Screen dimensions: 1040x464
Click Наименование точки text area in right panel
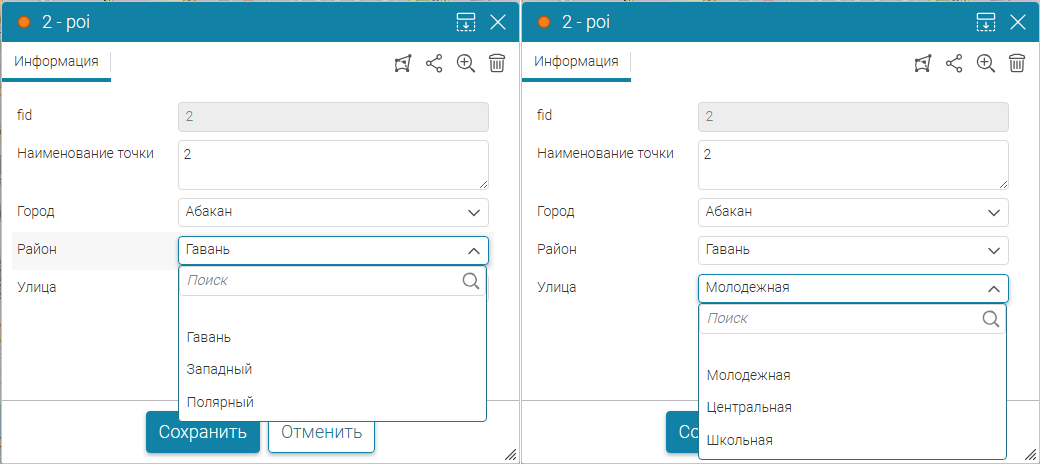(853, 165)
